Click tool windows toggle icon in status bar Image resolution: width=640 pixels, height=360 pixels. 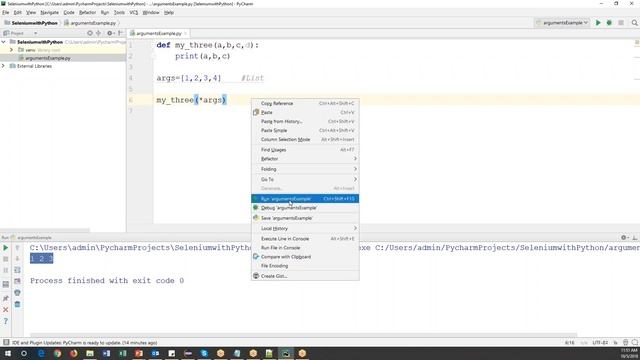coord(6,342)
